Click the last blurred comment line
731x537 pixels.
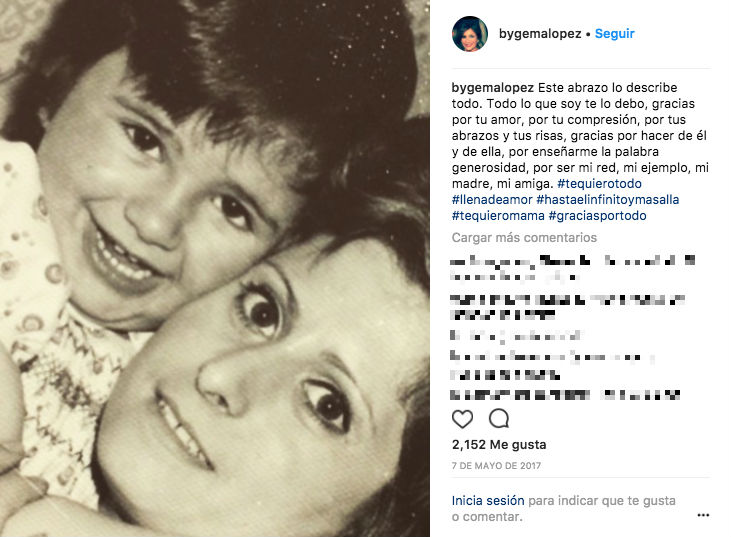point(565,395)
